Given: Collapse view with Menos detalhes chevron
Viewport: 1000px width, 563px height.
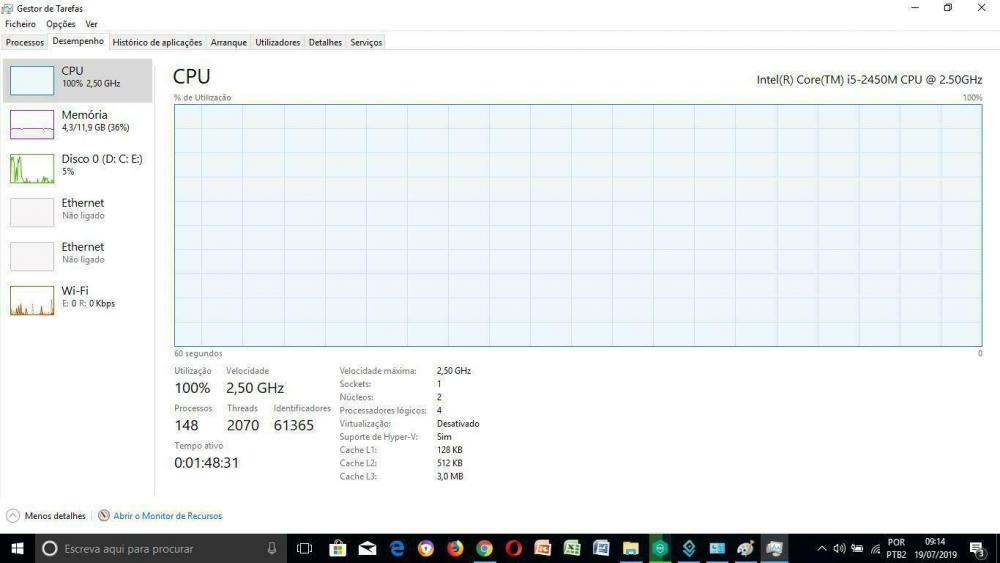Looking at the screenshot, I should click(x=13, y=516).
